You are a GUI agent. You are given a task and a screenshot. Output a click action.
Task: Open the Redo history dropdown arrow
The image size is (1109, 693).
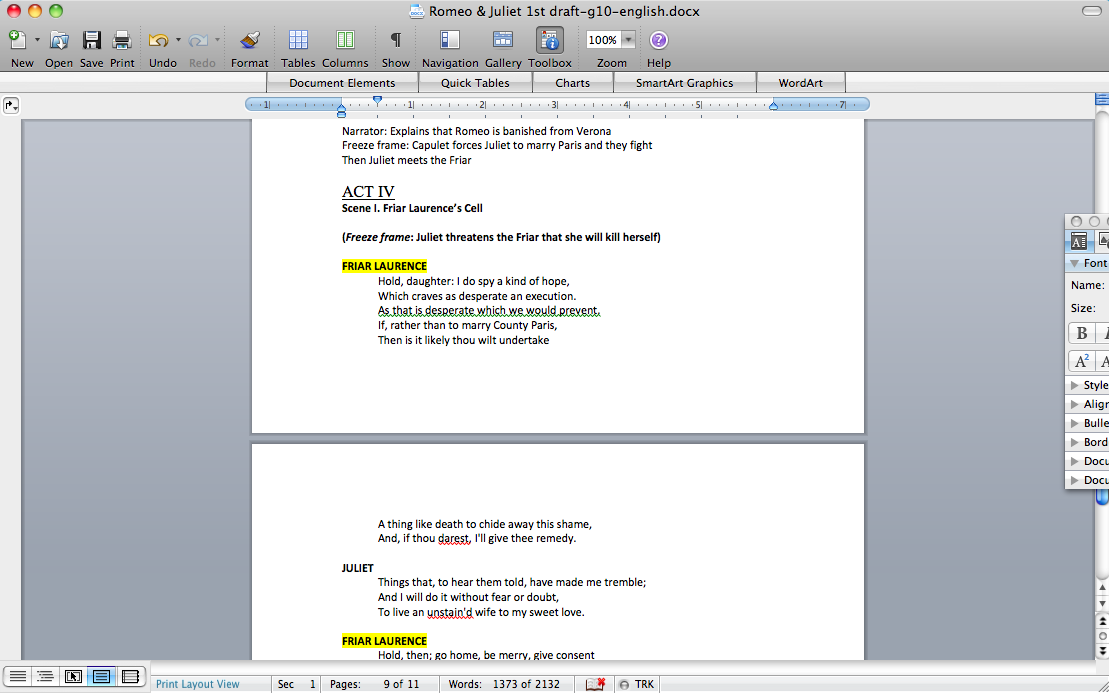coord(217,40)
